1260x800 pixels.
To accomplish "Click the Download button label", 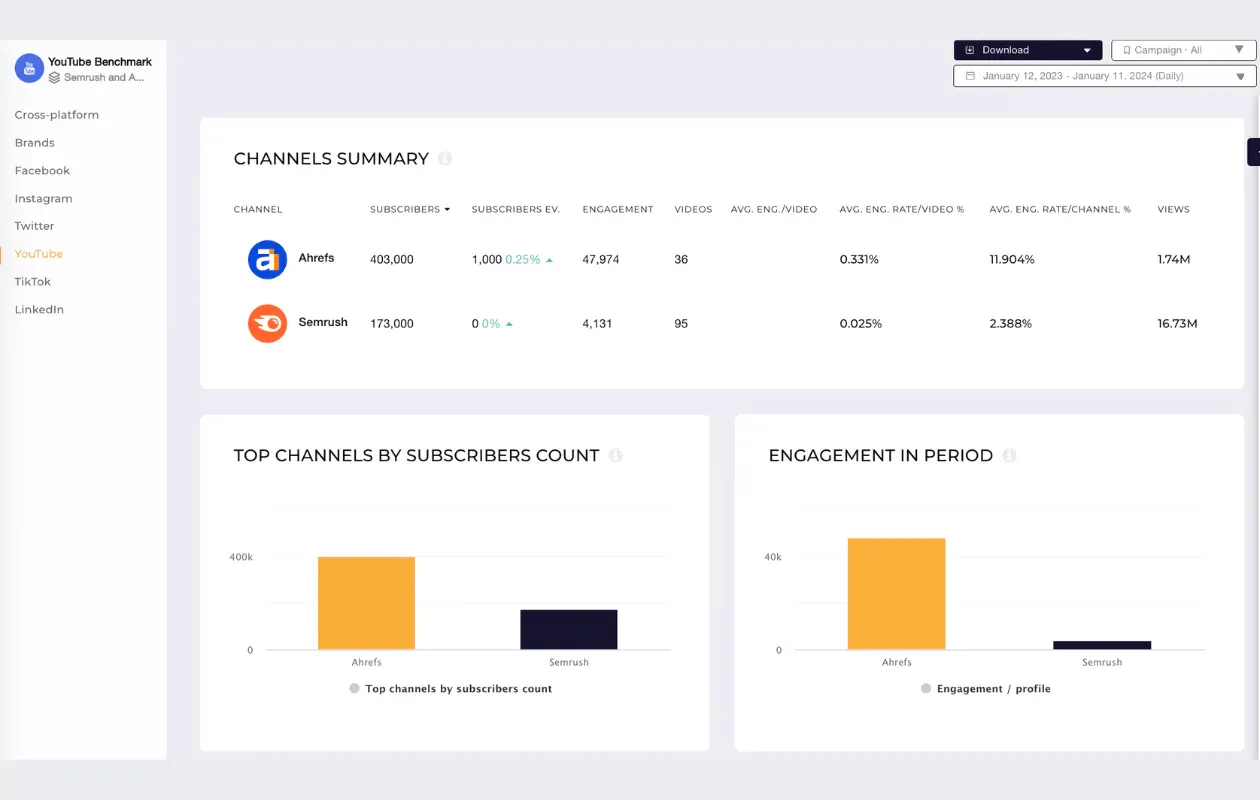I will pyautogui.click(x=1005, y=50).
